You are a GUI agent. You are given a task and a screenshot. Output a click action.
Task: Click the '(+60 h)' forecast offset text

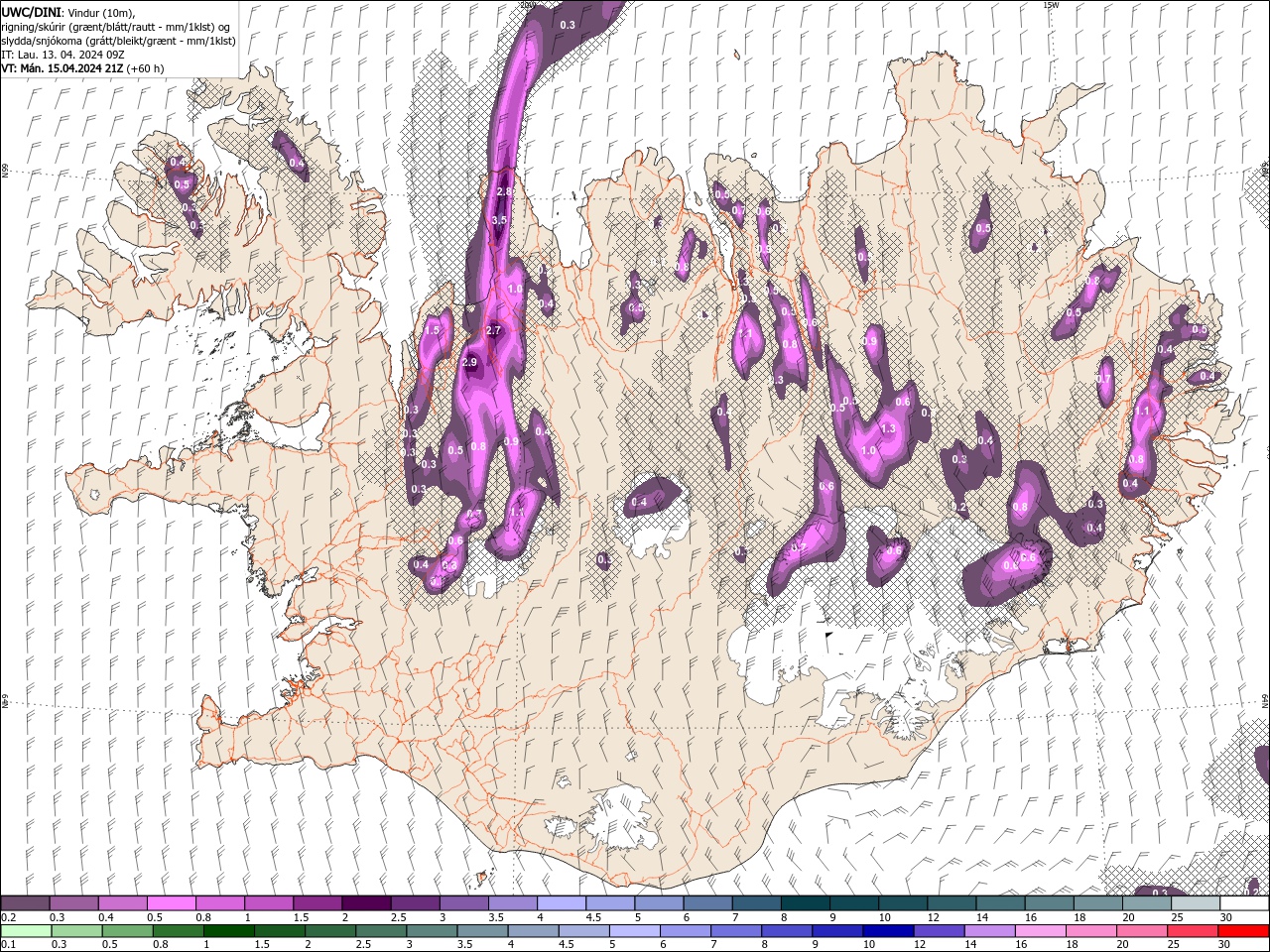pyautogui.click(x=146, y=68)
